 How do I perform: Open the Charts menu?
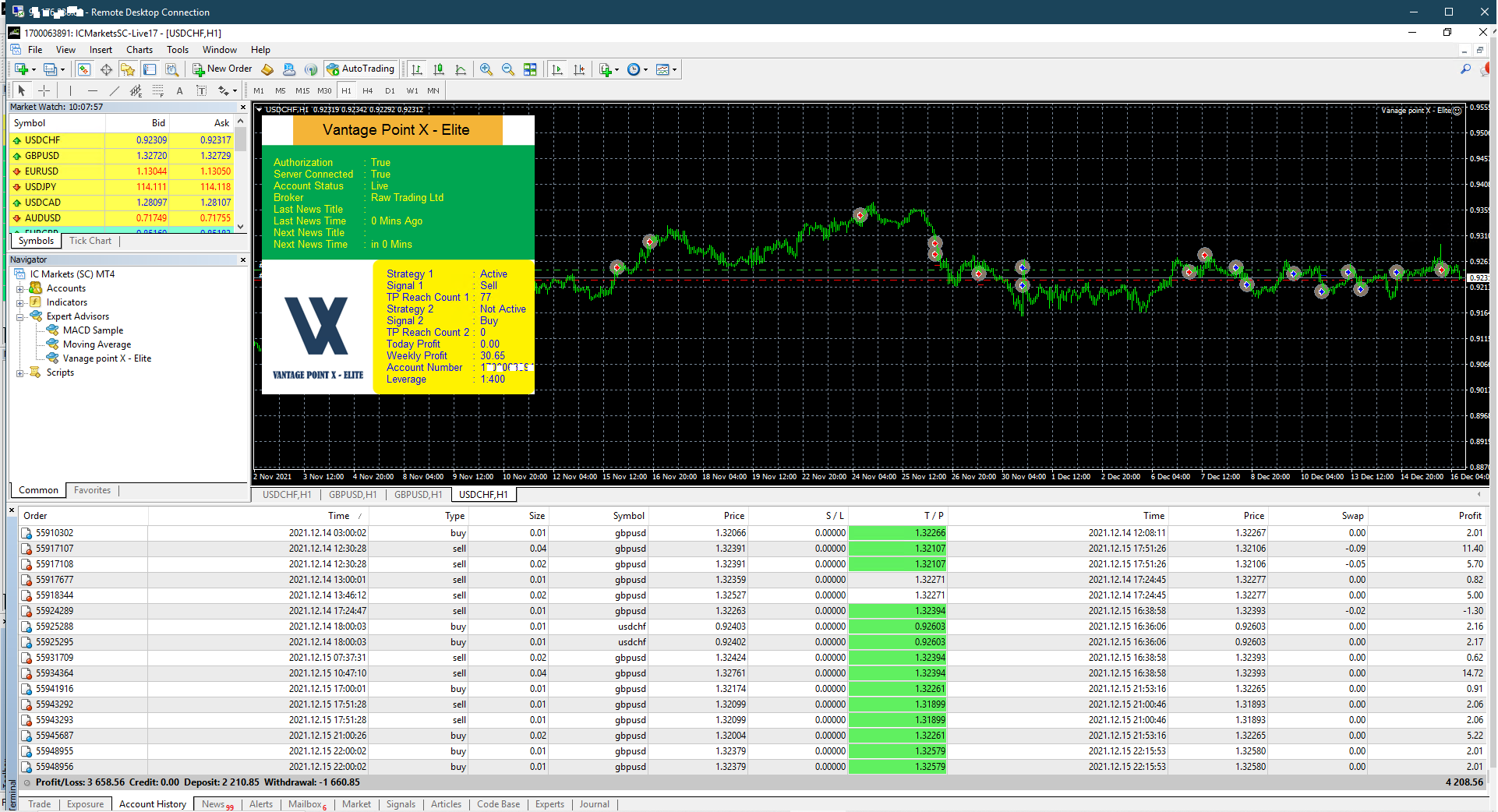point(140,50)
